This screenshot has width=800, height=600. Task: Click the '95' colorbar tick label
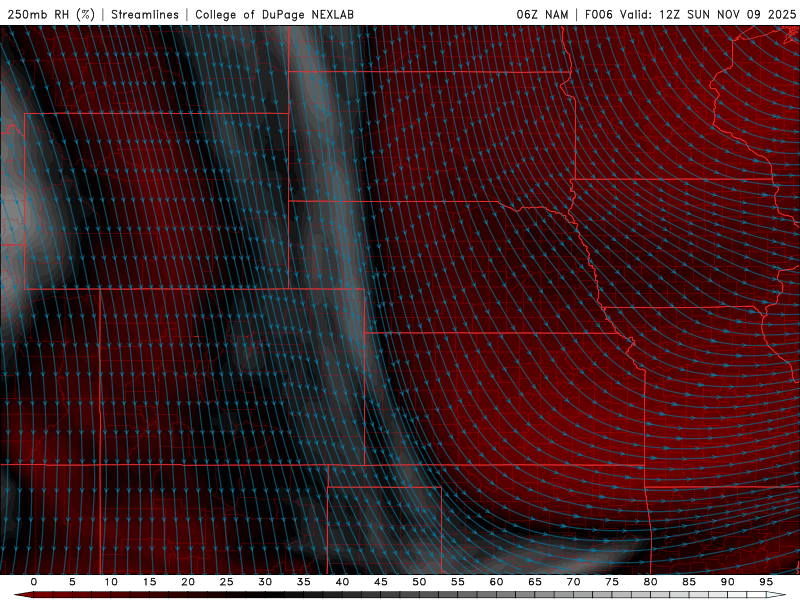point(766,582)
